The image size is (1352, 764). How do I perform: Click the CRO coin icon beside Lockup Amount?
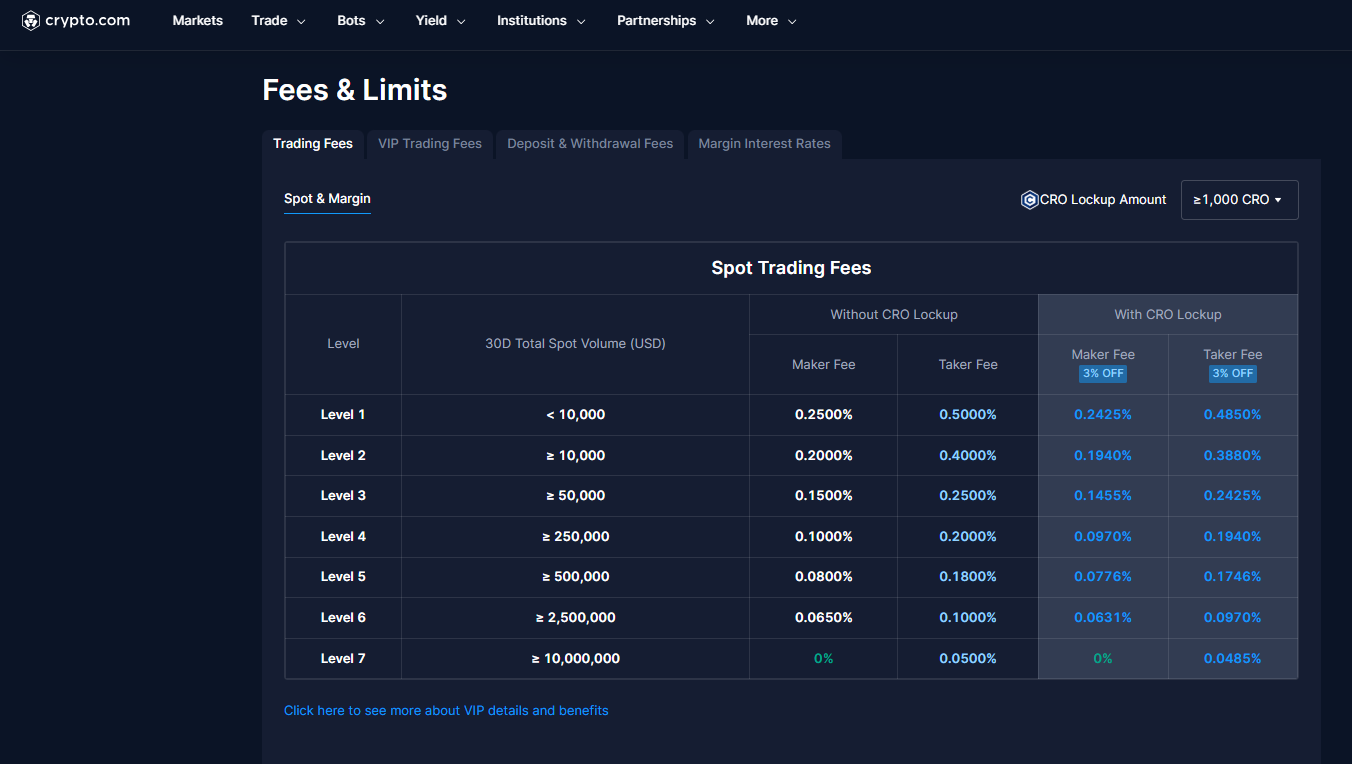coord(1029,200)
